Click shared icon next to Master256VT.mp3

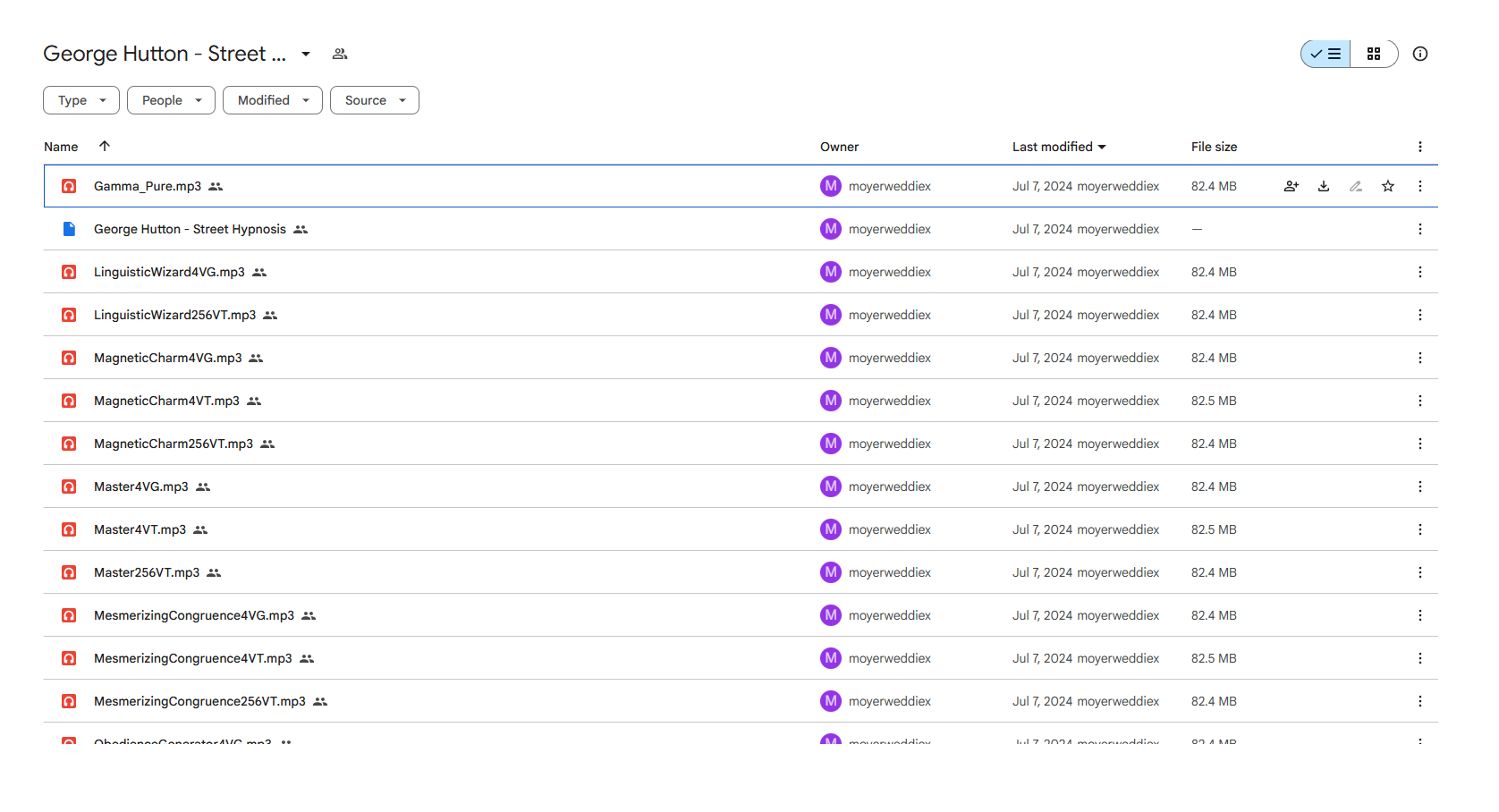click(x=214, y=572)
